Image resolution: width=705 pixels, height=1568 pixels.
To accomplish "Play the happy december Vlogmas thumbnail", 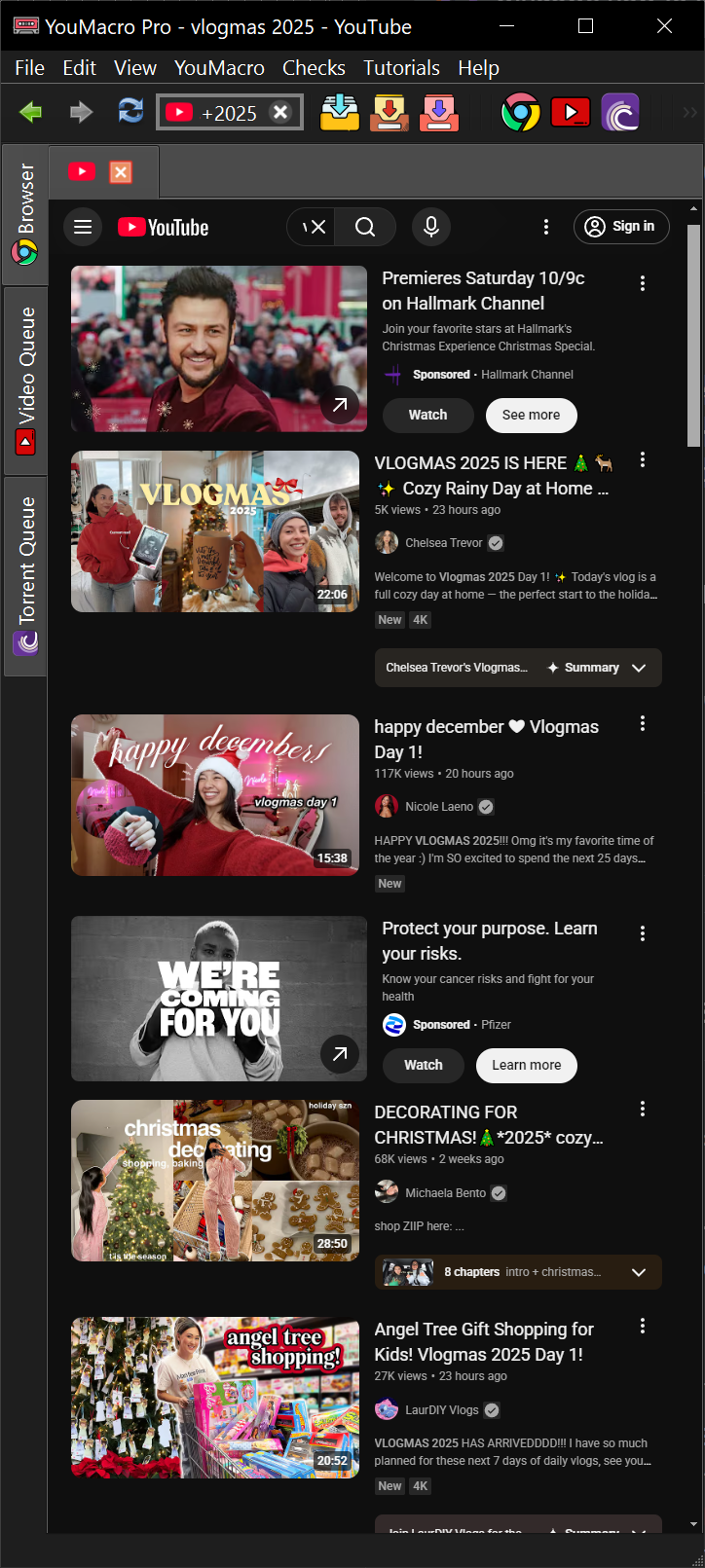I will tap(215, 795).
